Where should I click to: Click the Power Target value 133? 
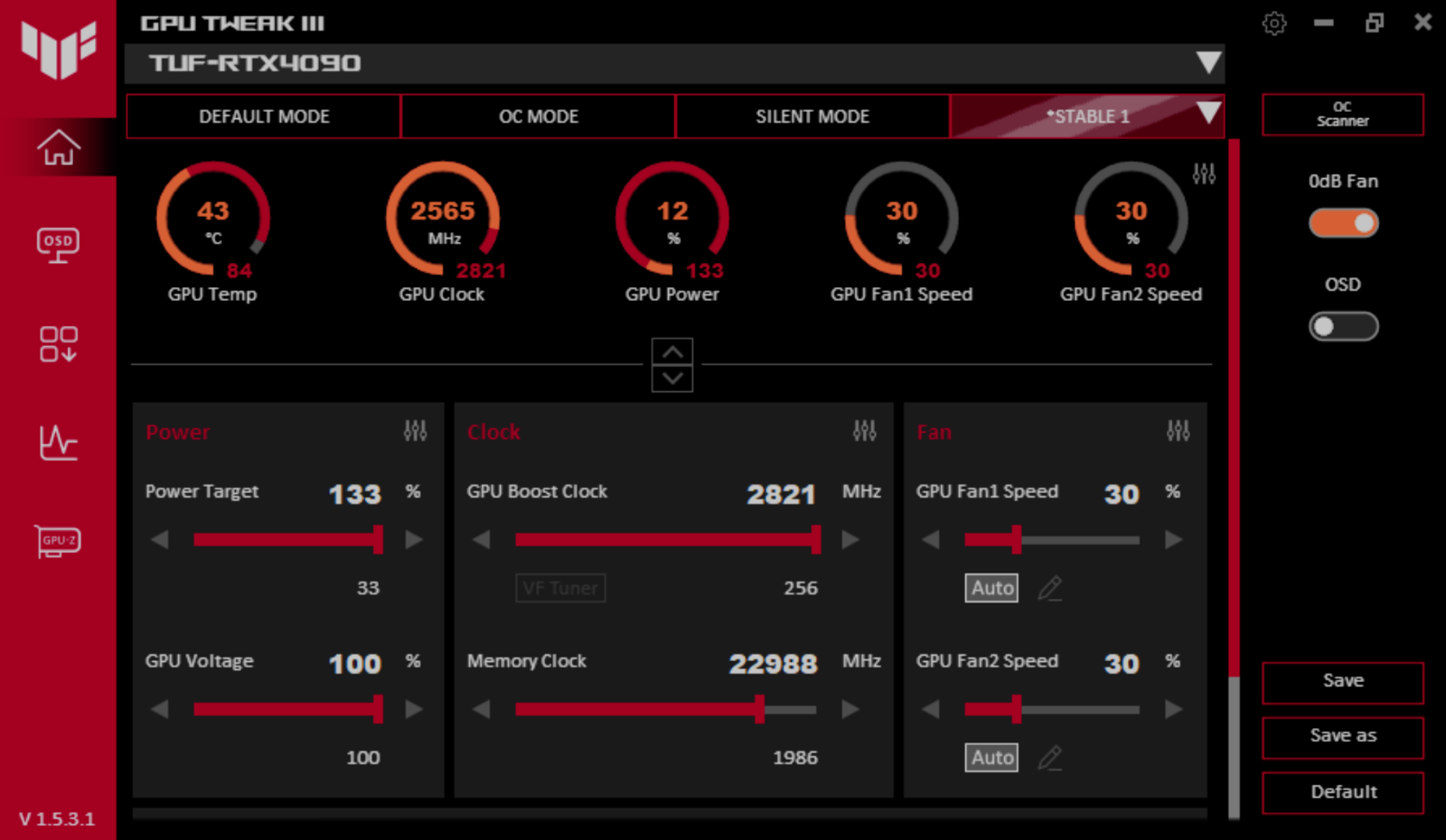(354, 494)
